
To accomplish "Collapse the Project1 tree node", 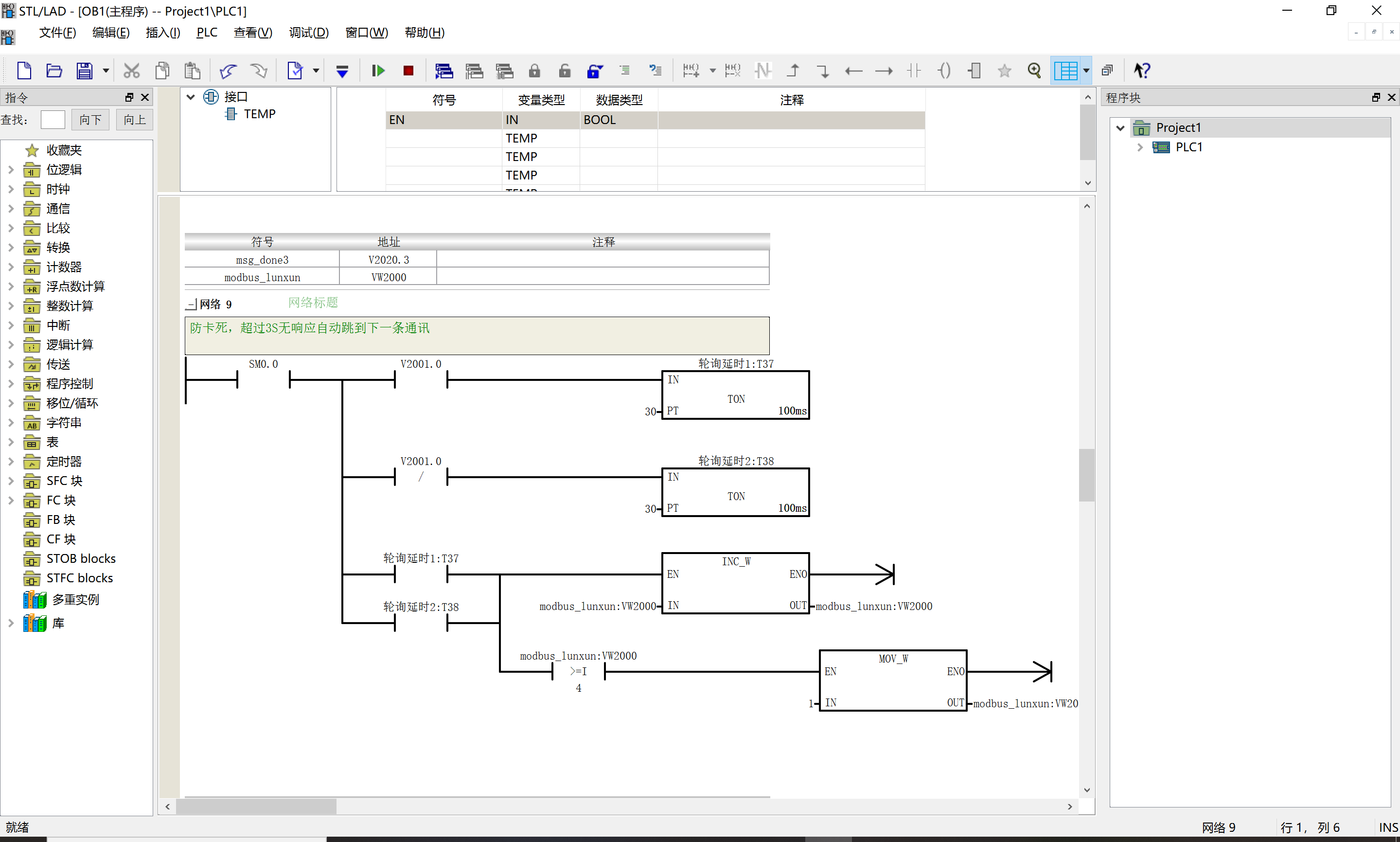I will [1120, 127].
